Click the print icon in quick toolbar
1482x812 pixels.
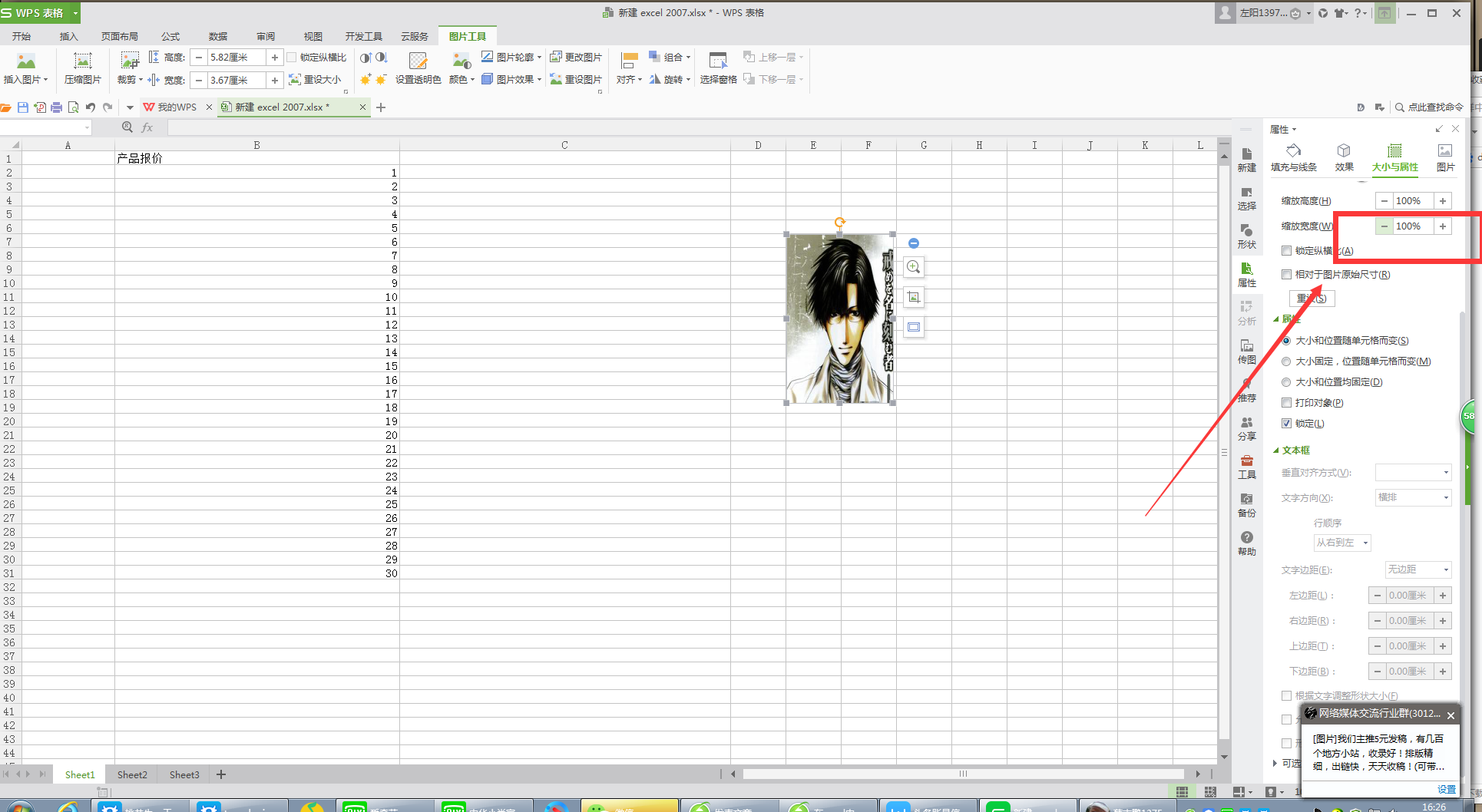(x=56, y=107)
